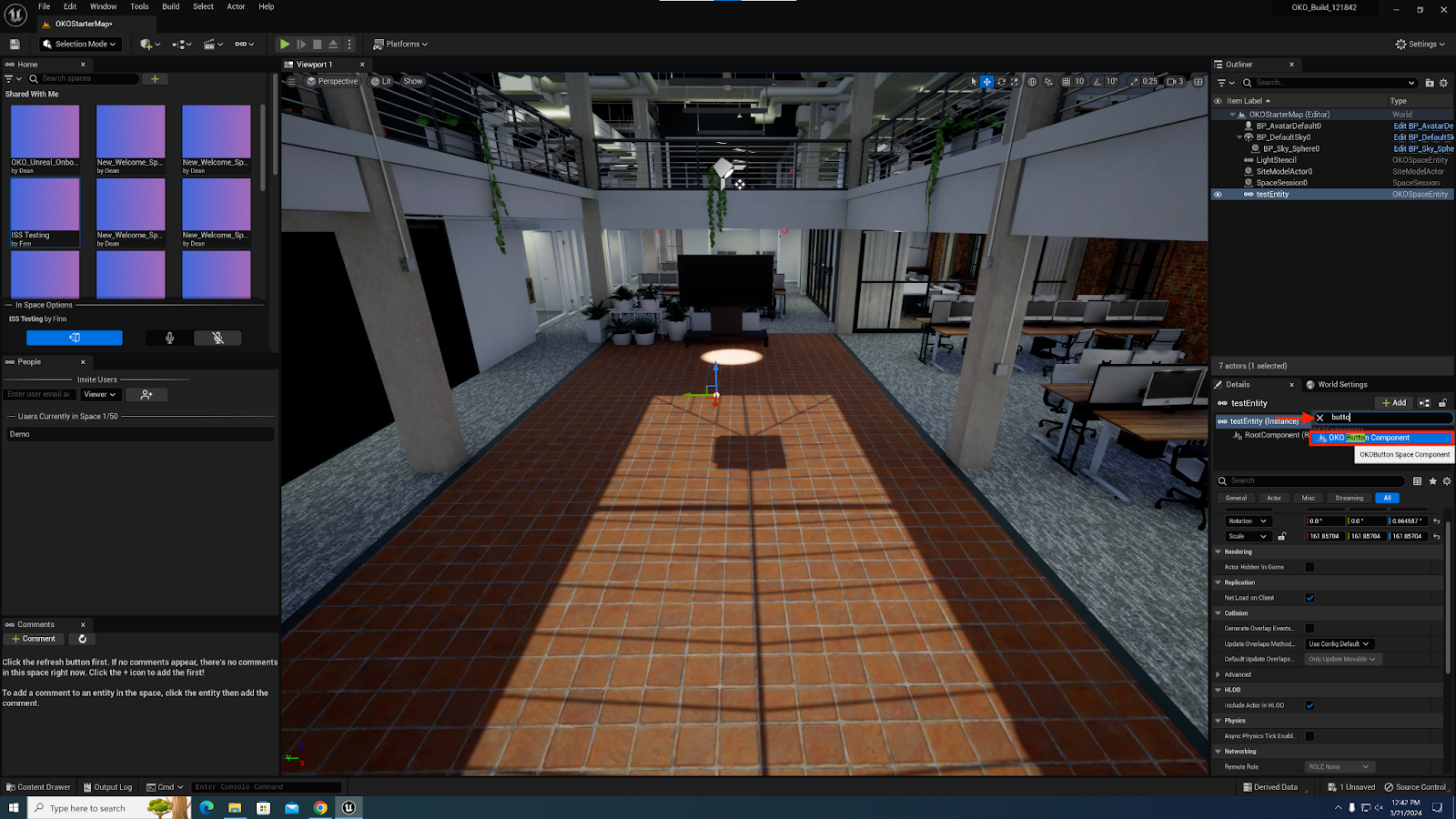1456x819 pixels.
Task: Click the Add button in Details panel
Action: (1393, 403)
